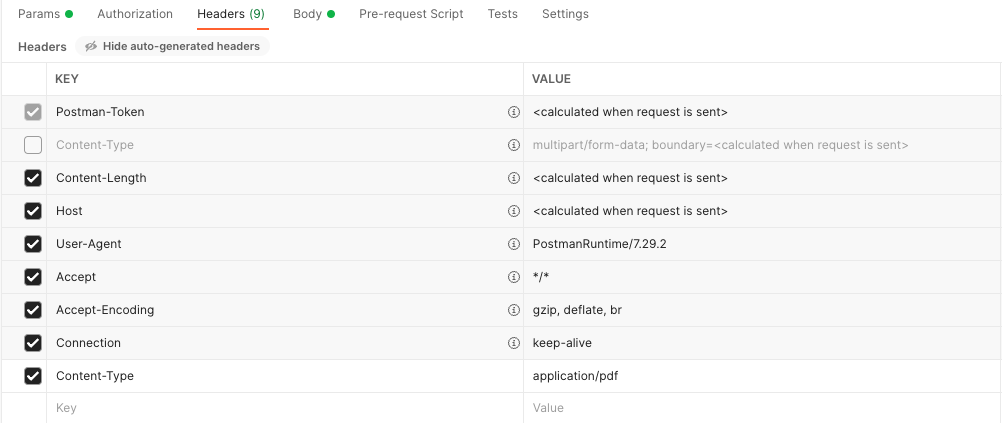Disable the Accept-Encoding header checkbox

click(x=33, y=310)
